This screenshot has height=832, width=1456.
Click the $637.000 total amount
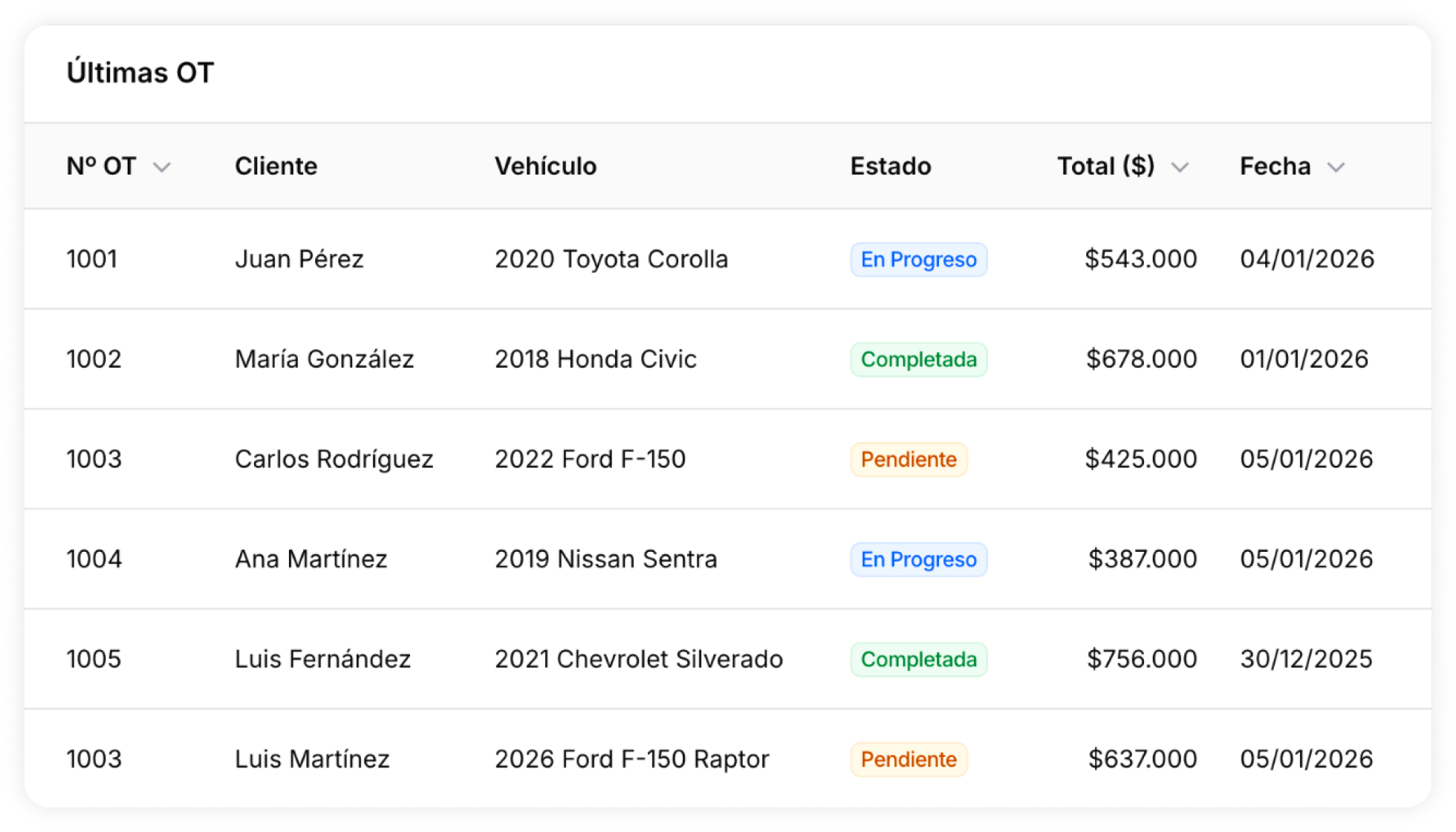point(1142,759)
